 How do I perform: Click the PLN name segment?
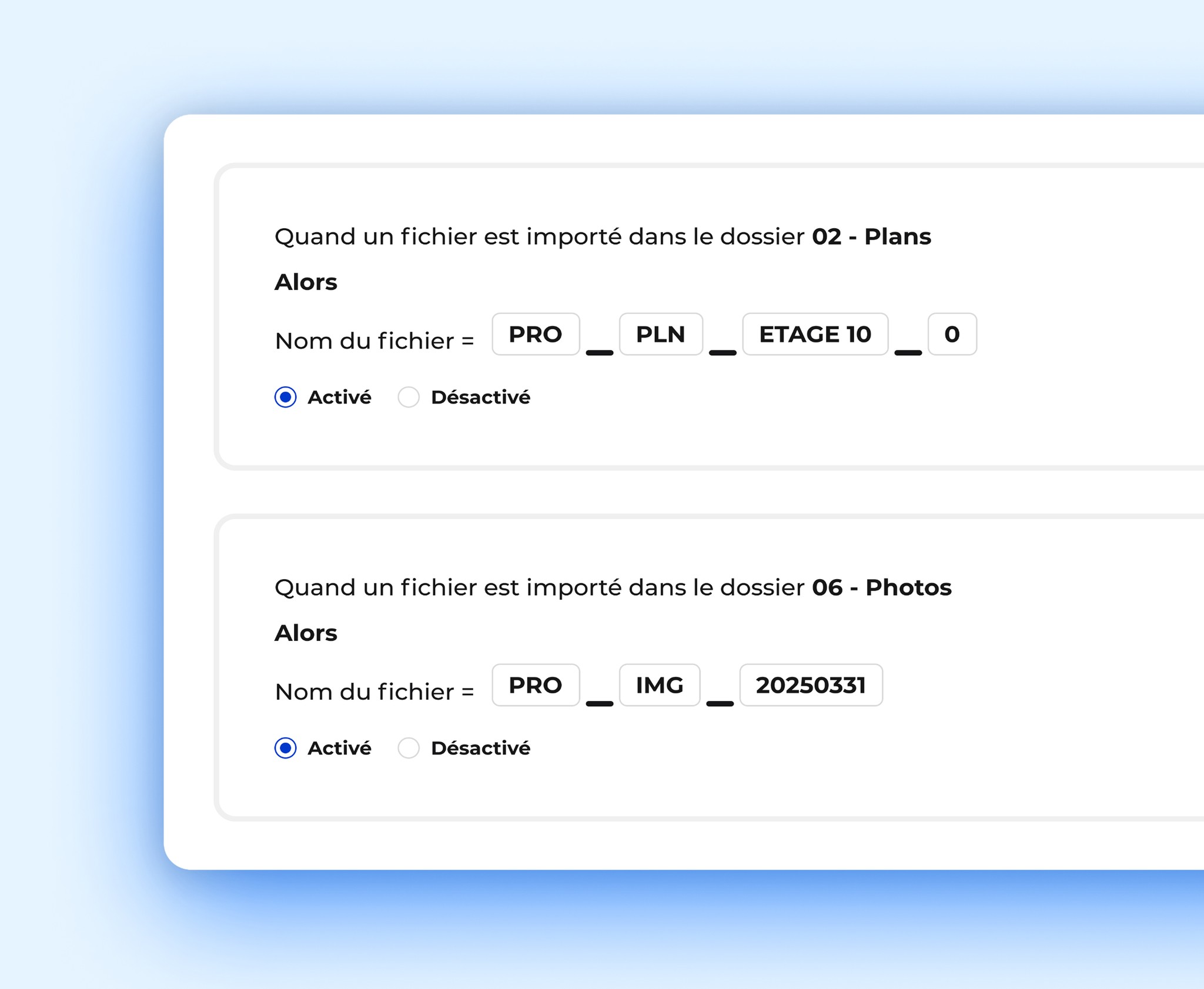point(661,334)
